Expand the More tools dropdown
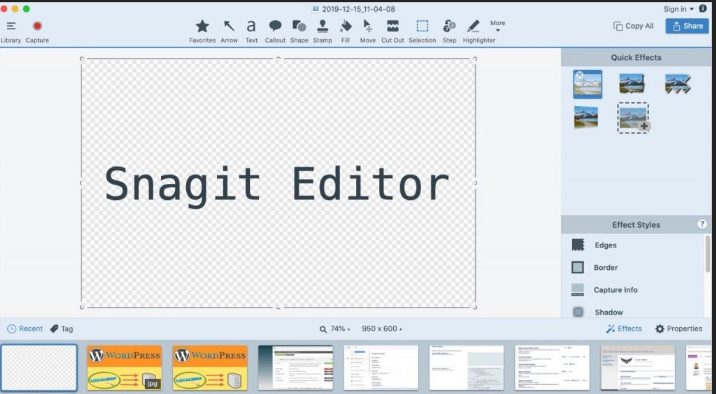The width and height of the screenshot is (716, 394). click(498, 26)
